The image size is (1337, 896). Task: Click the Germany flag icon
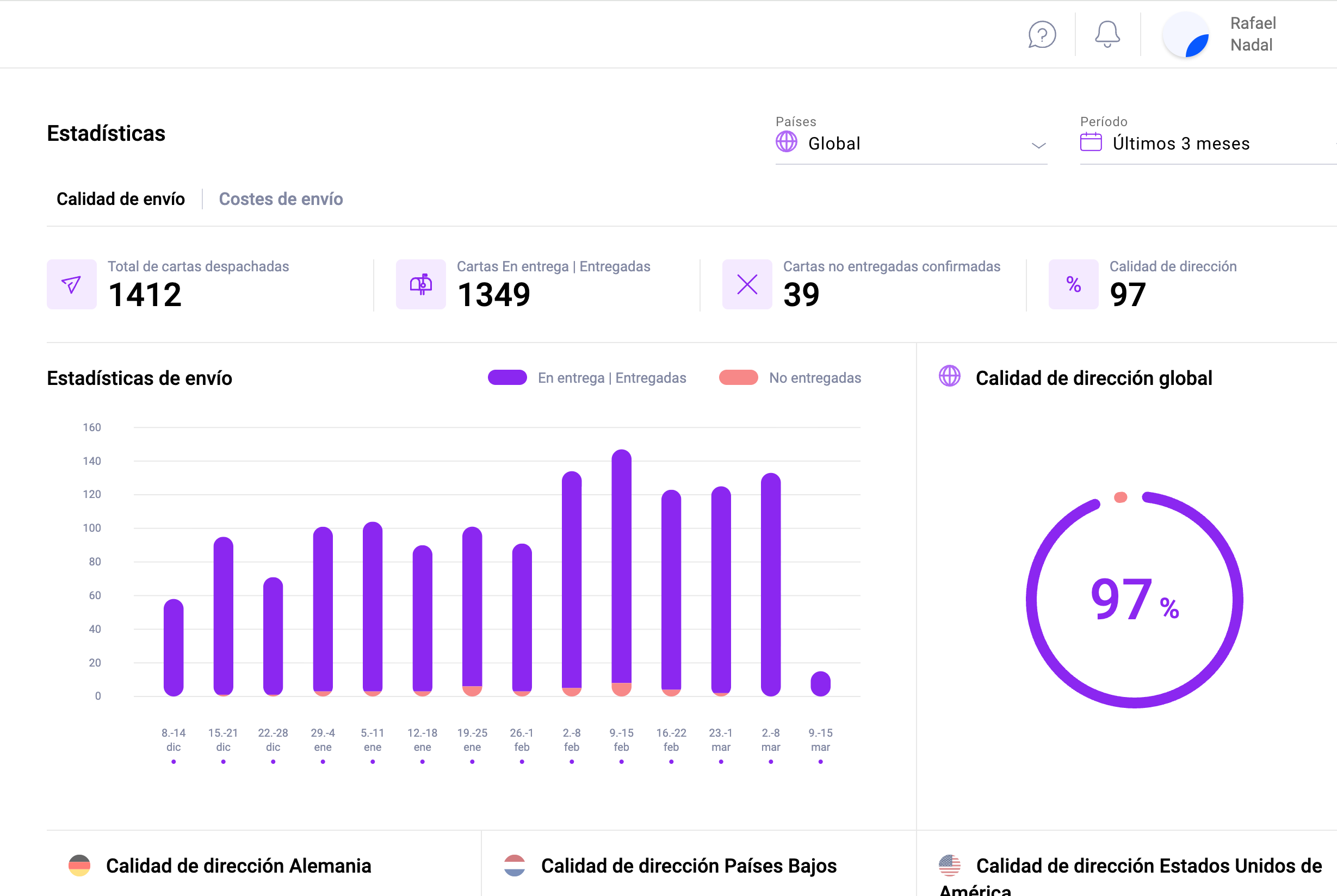point(79,865)
